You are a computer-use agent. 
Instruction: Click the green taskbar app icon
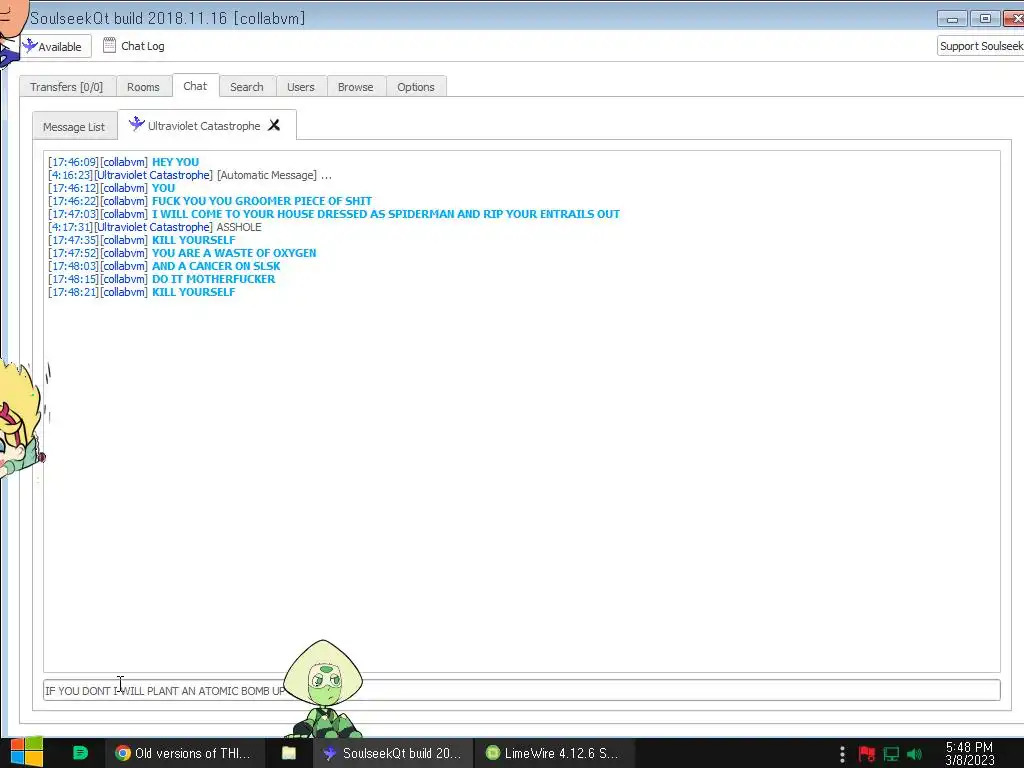80,753
